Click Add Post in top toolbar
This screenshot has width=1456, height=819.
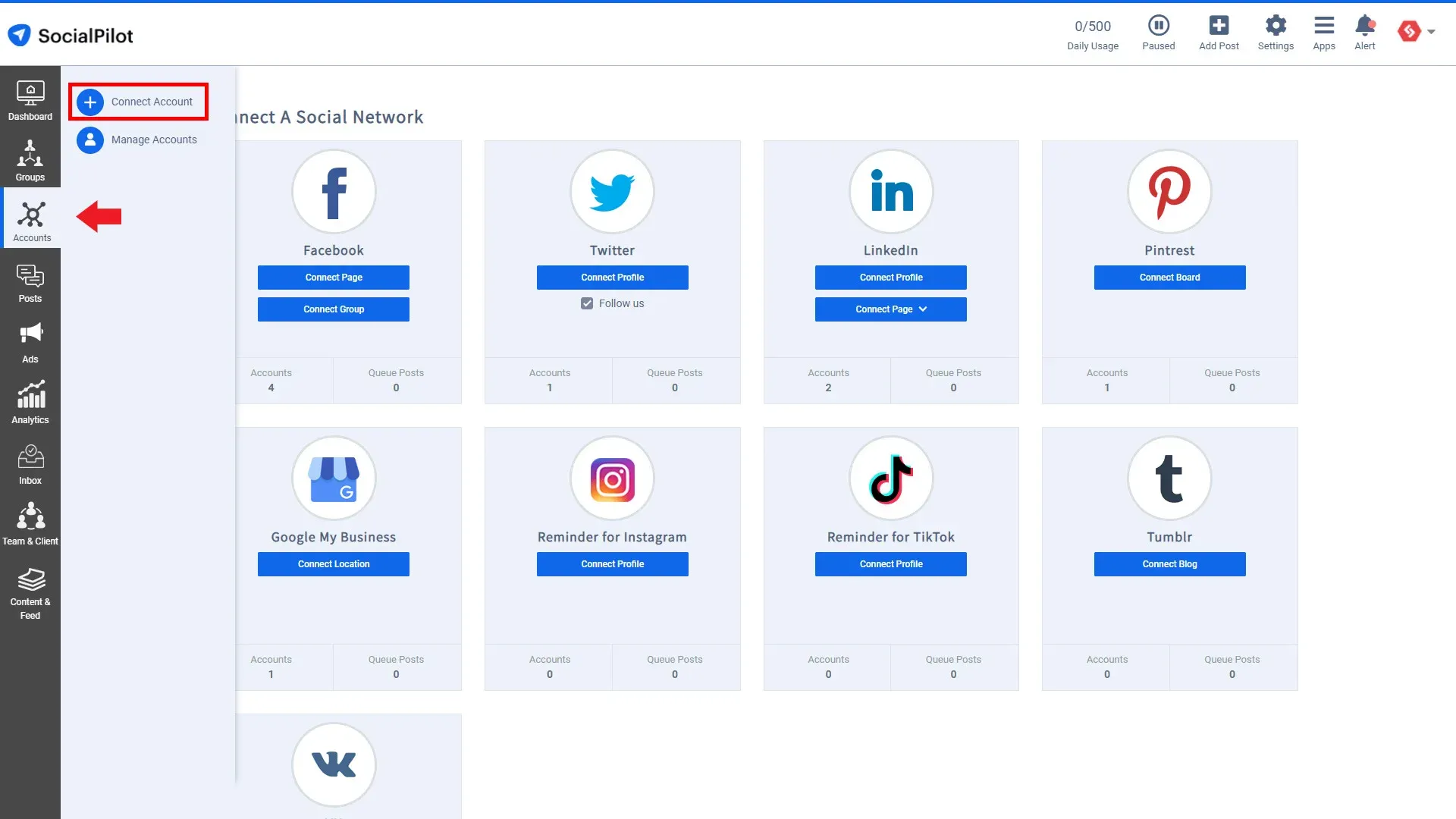pos(1219,32)
